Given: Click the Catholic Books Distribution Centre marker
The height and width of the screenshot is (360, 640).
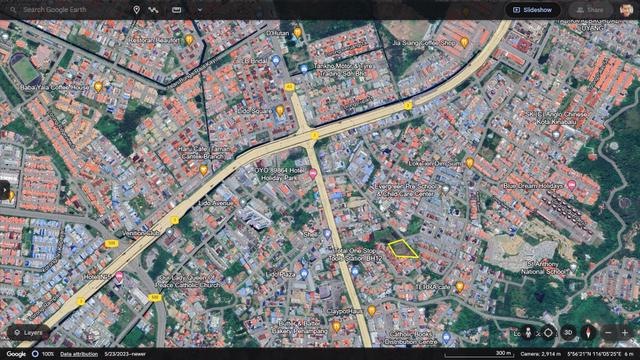Looking at the screenshot, I should tap(446, 338).
